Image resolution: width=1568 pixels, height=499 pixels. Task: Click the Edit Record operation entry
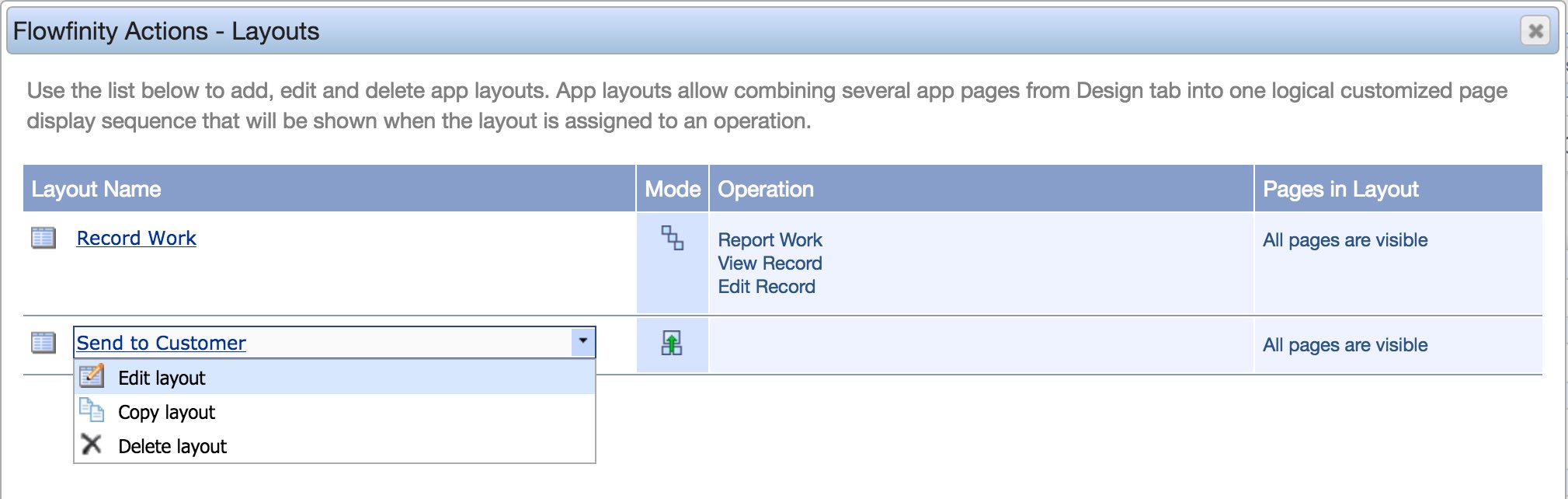(x=767, y=287)
